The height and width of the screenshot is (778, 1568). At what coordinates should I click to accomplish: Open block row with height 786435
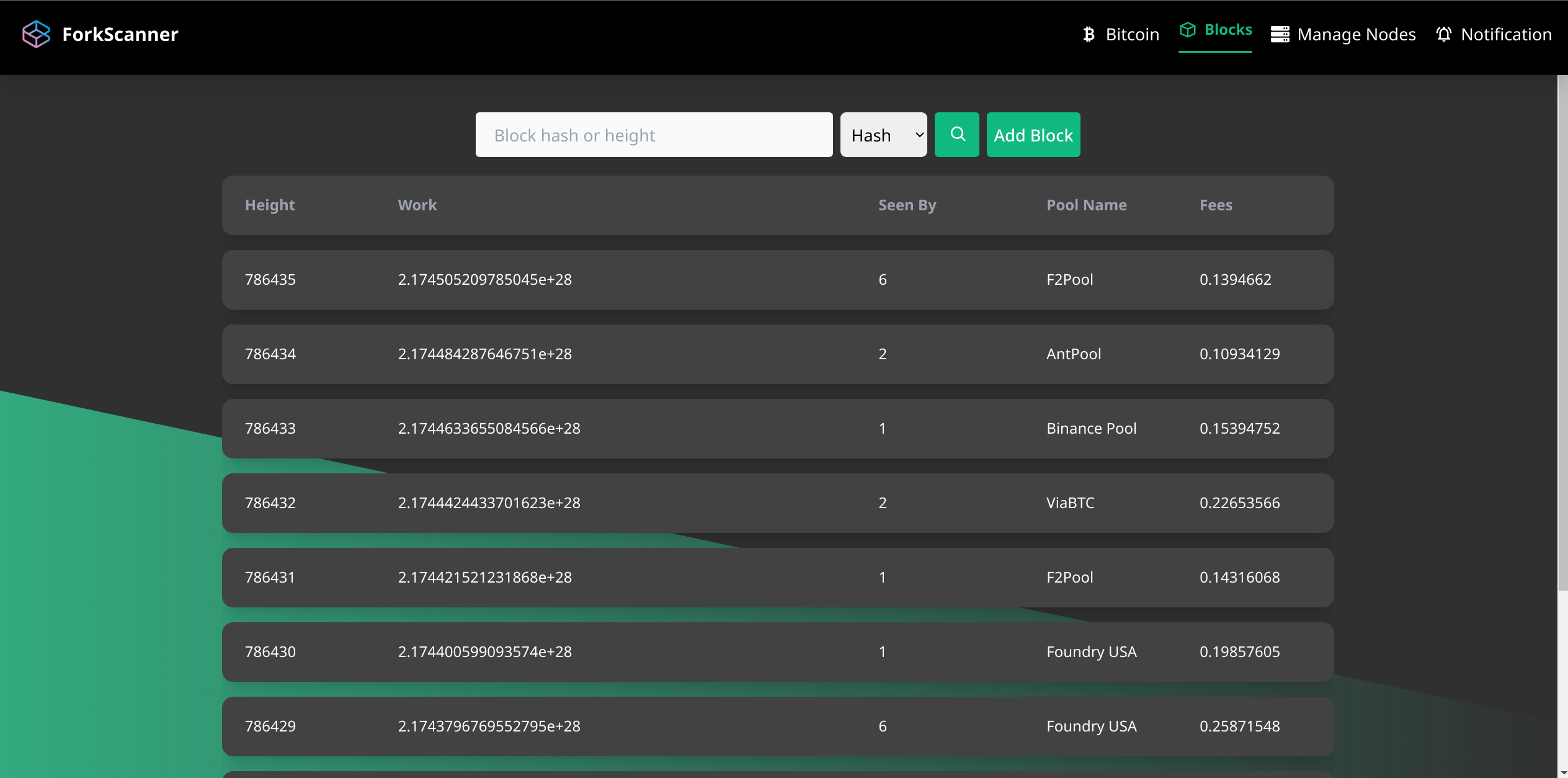pyautogui.click(x=777, y=280)
